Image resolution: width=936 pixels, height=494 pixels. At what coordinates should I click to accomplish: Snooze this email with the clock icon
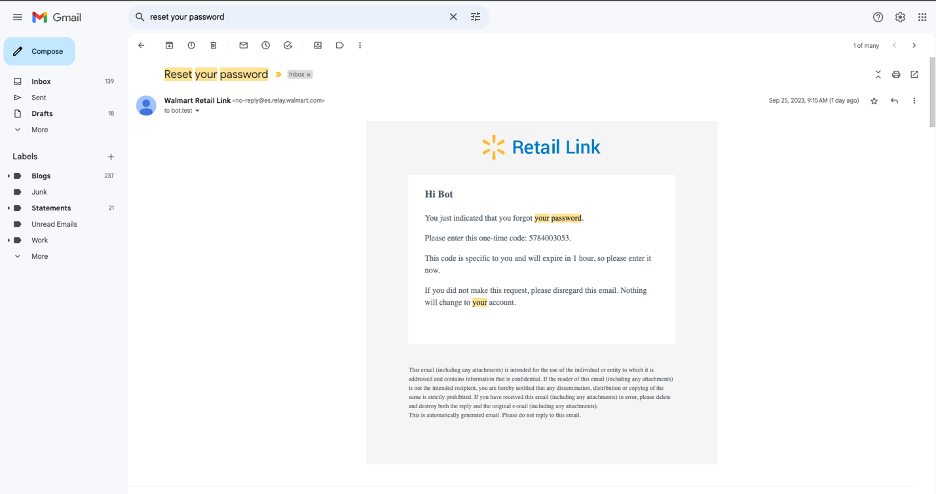(x=265, y=45)
